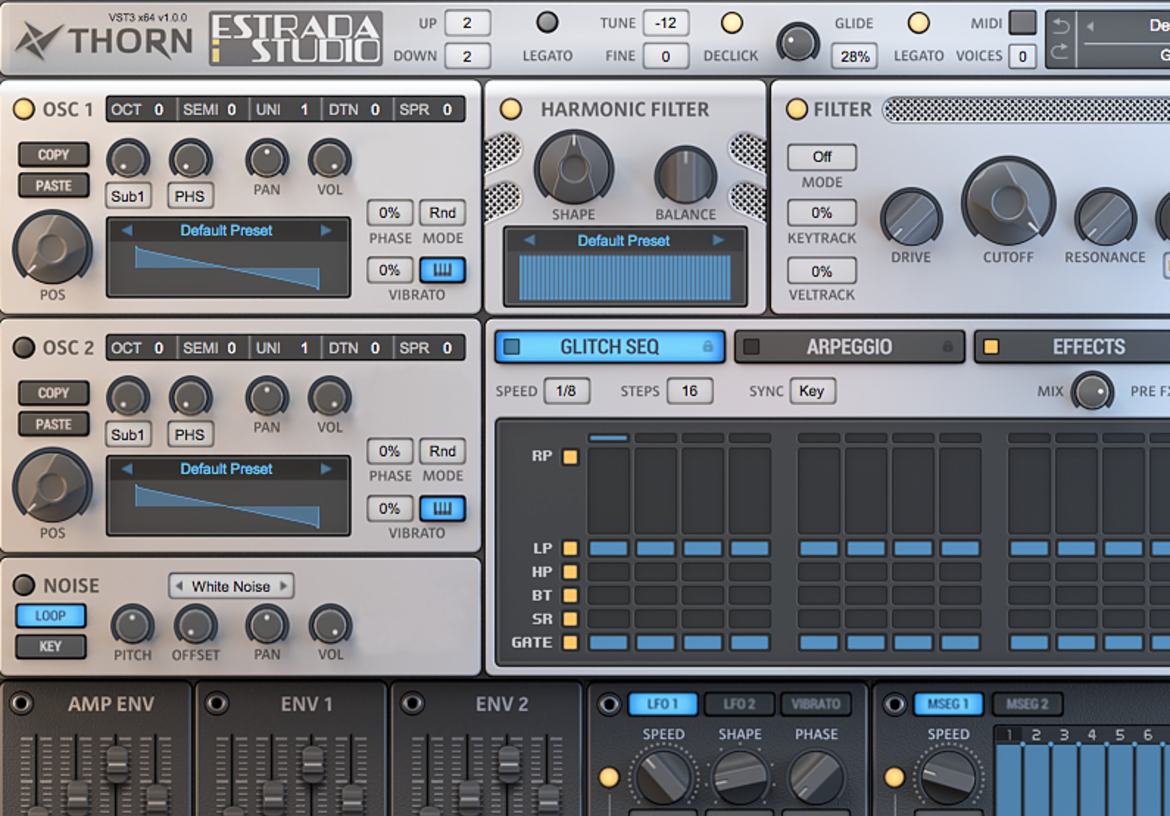Toggle the Noise LOOP button
Screen dimensions: 1170x816
(x=51, y=615)
